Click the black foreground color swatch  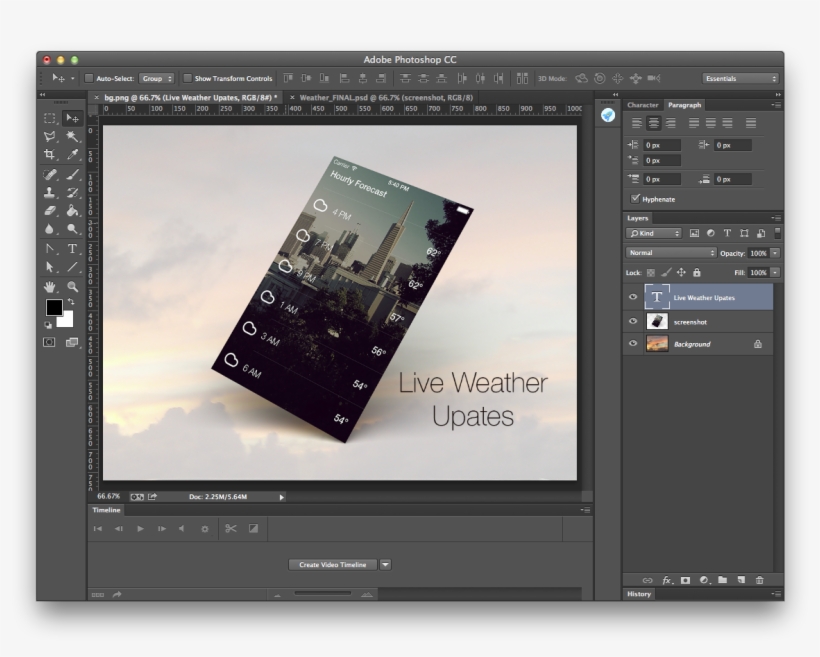click(53, 307)
